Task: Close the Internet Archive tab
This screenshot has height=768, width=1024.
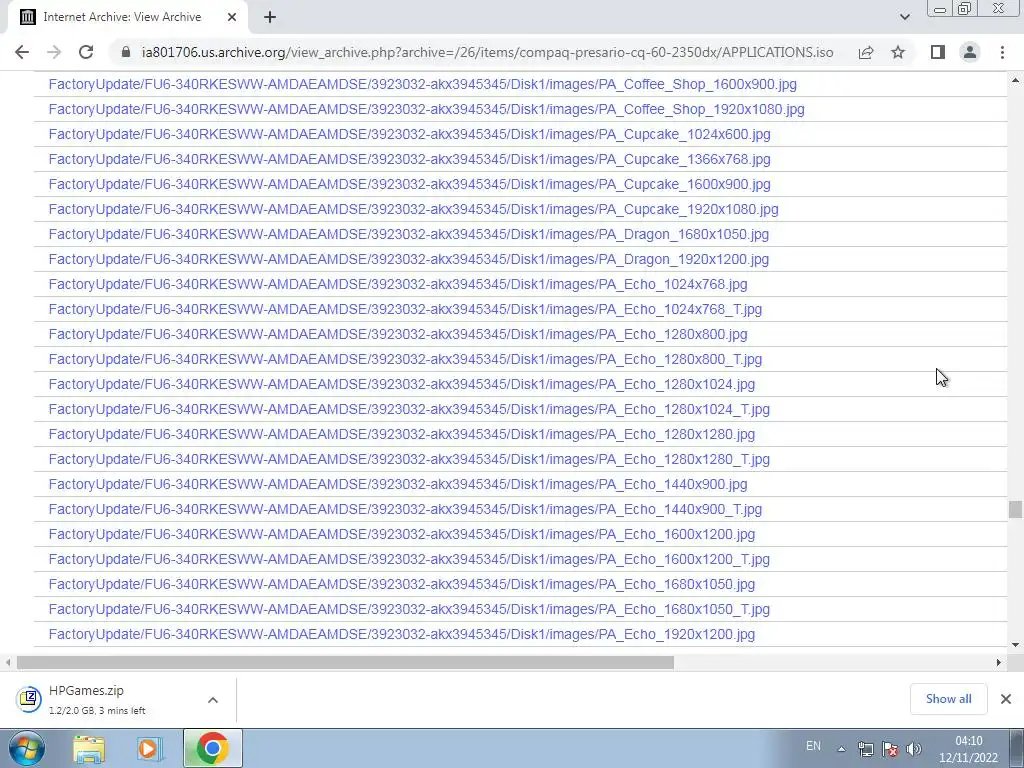Action: (x=232, y=17)
